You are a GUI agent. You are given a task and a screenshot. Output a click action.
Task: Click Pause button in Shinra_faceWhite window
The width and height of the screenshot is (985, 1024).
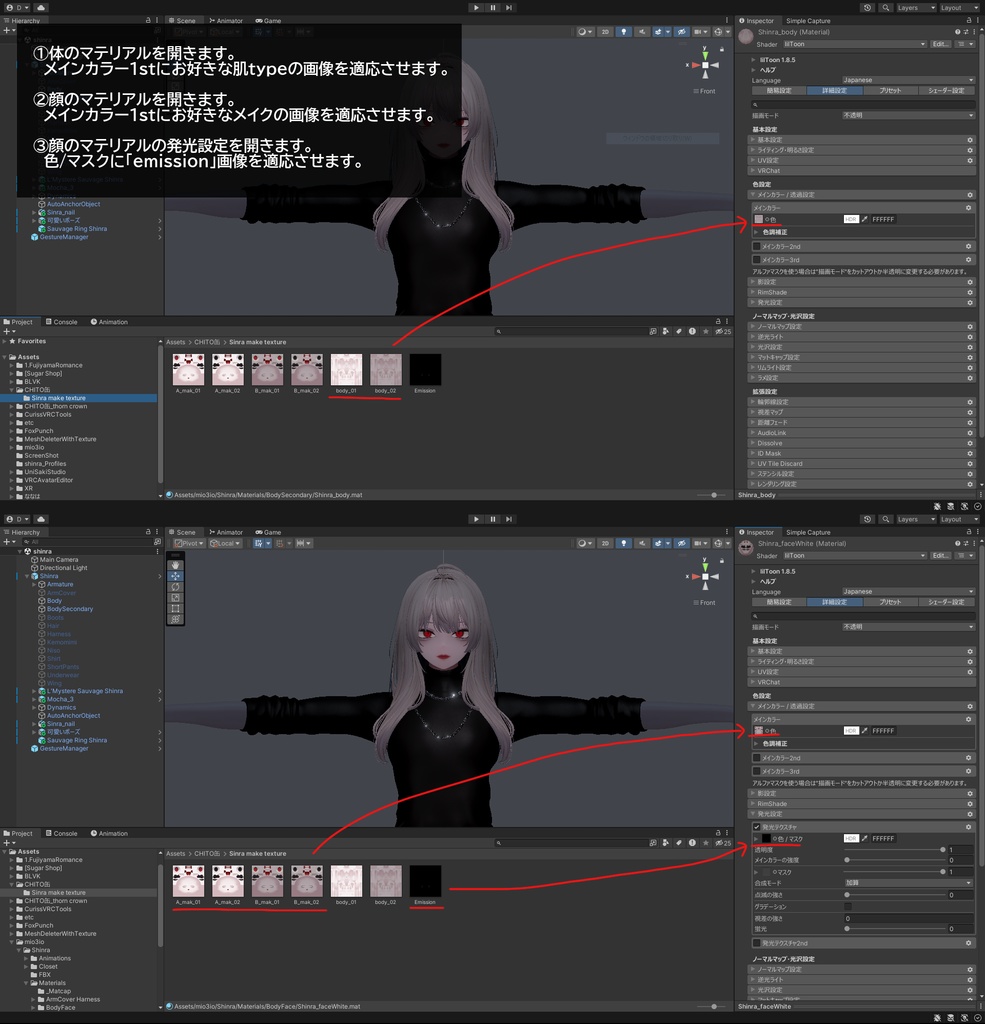tap(493, 519)
